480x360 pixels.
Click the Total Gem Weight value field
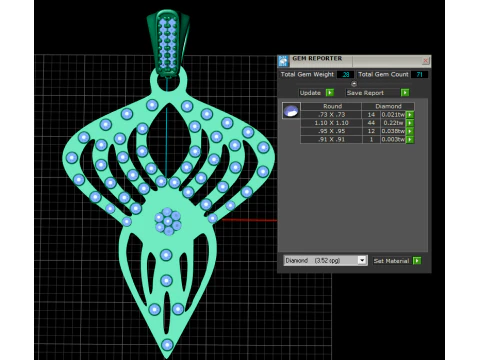tap(345, 74)
